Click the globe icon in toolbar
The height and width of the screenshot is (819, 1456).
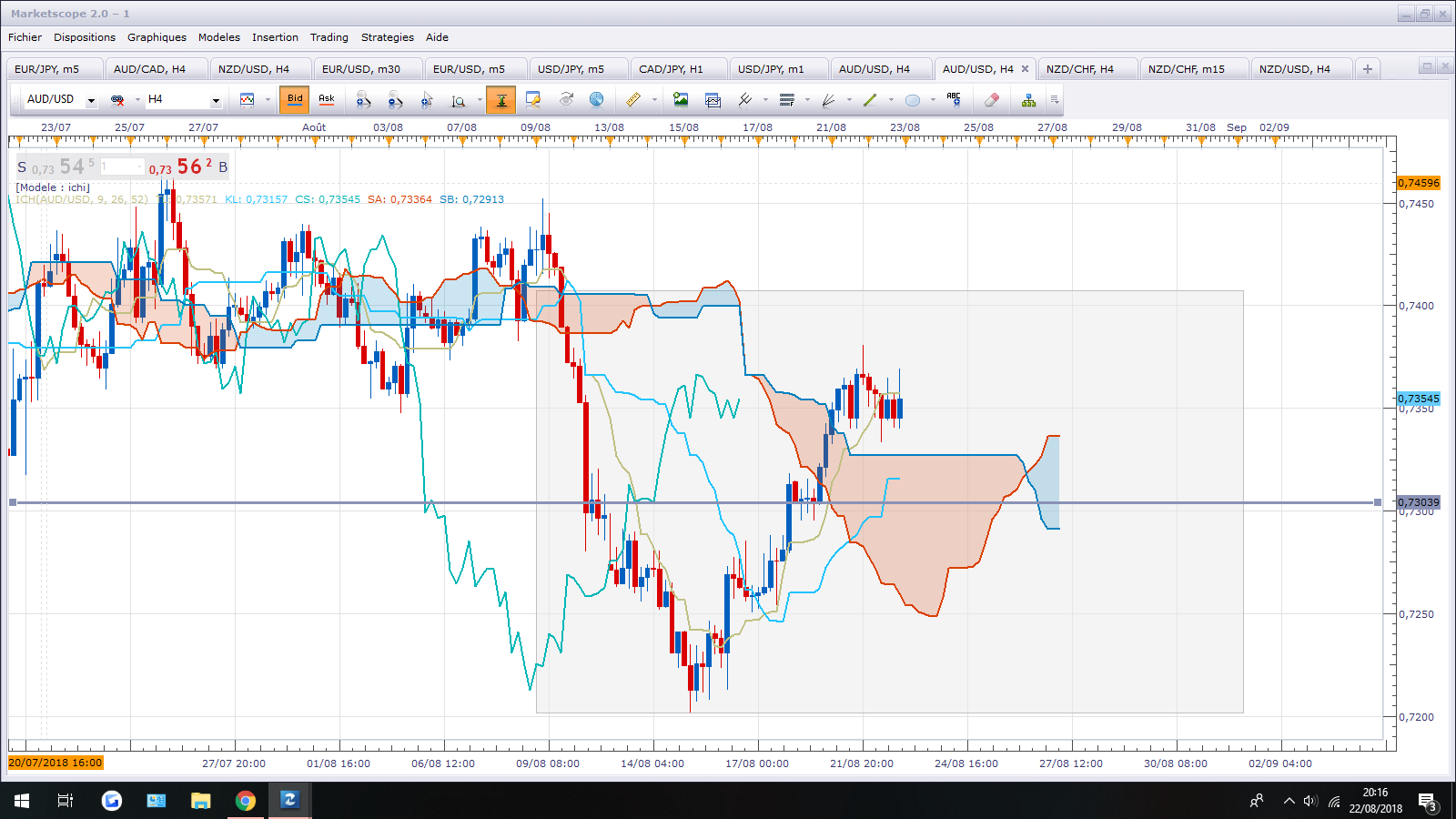tap(597, 100)
